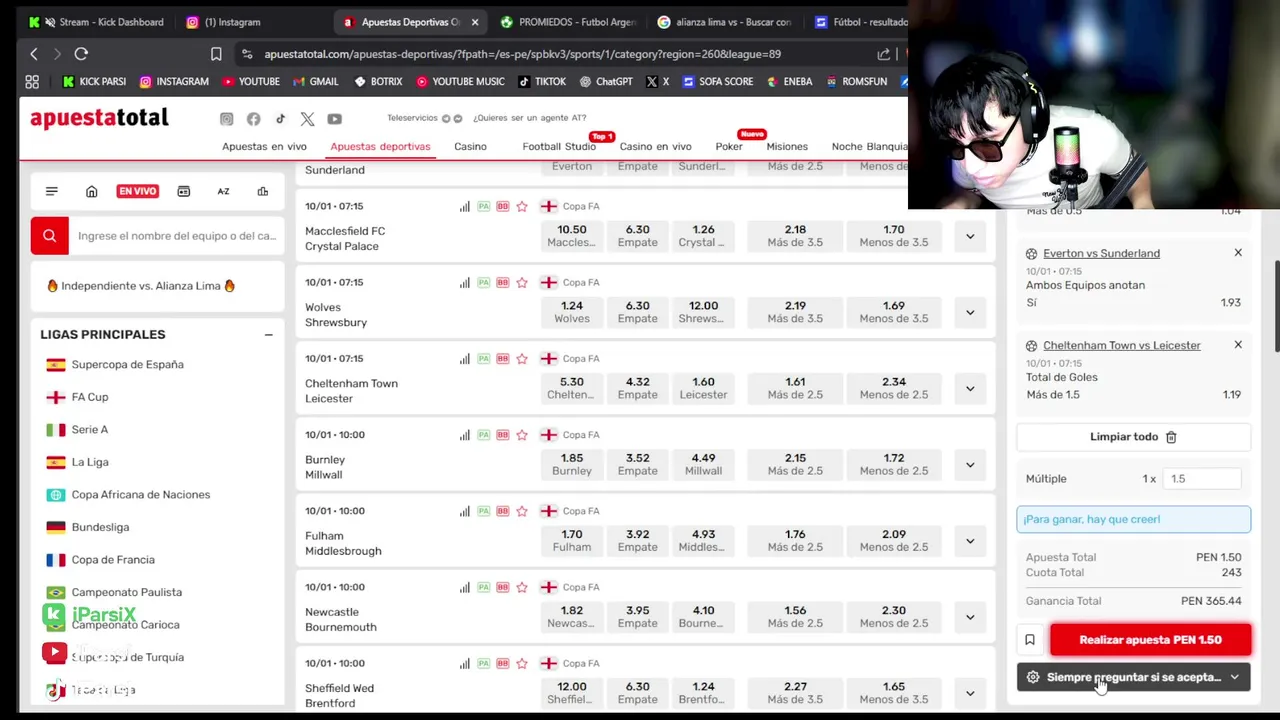Go back in the browser
The width and height of the screenshot is (1280, 720).
coord(34,54)
